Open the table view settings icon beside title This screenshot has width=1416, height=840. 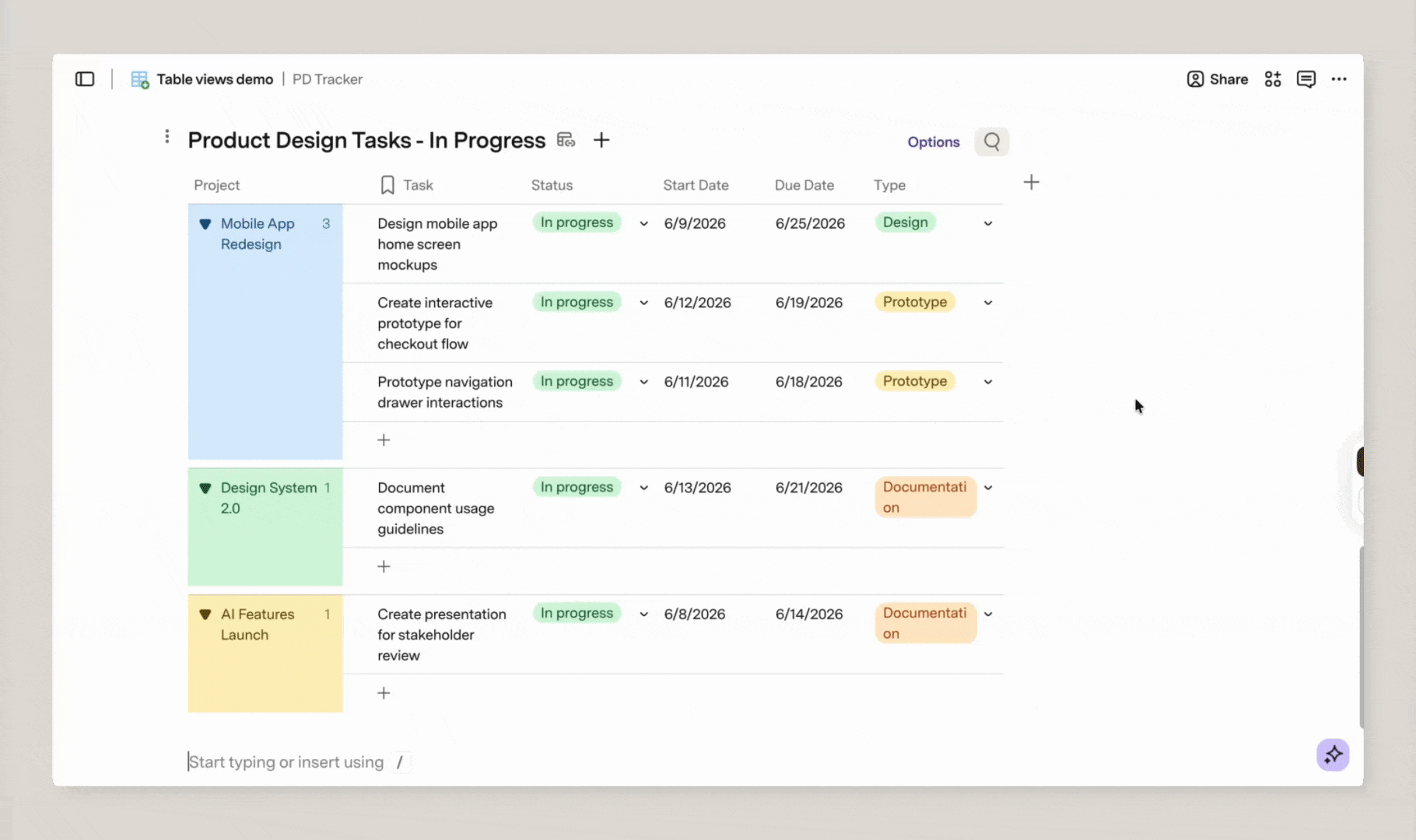click(566, 140)
